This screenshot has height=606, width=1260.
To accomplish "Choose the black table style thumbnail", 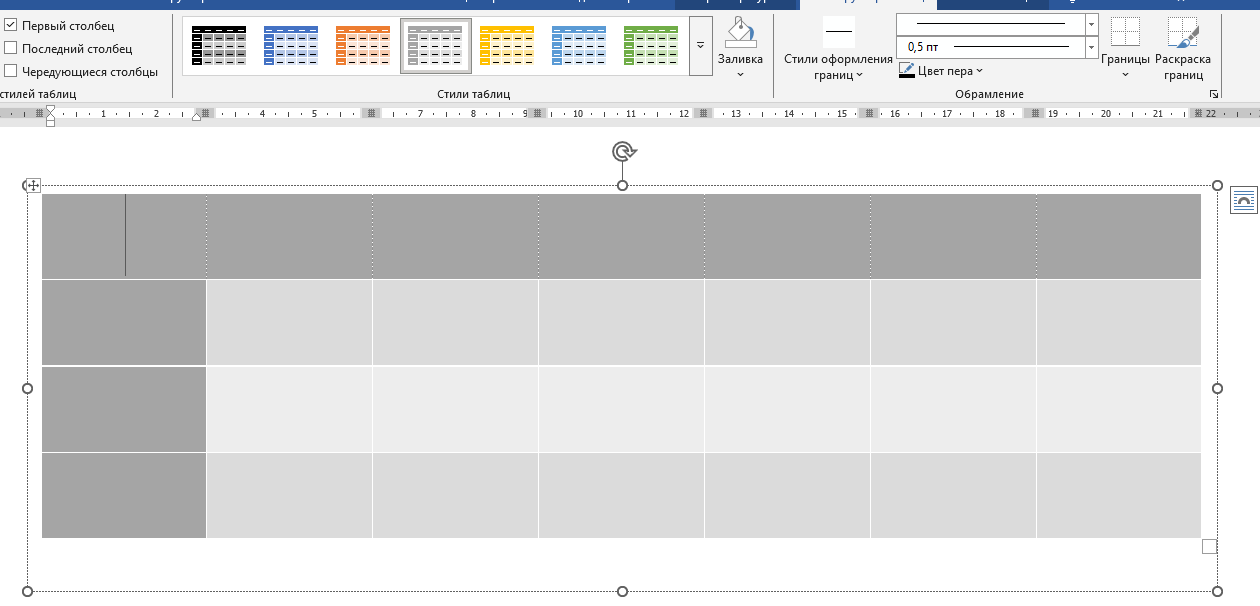I will (x=219, y=46).
